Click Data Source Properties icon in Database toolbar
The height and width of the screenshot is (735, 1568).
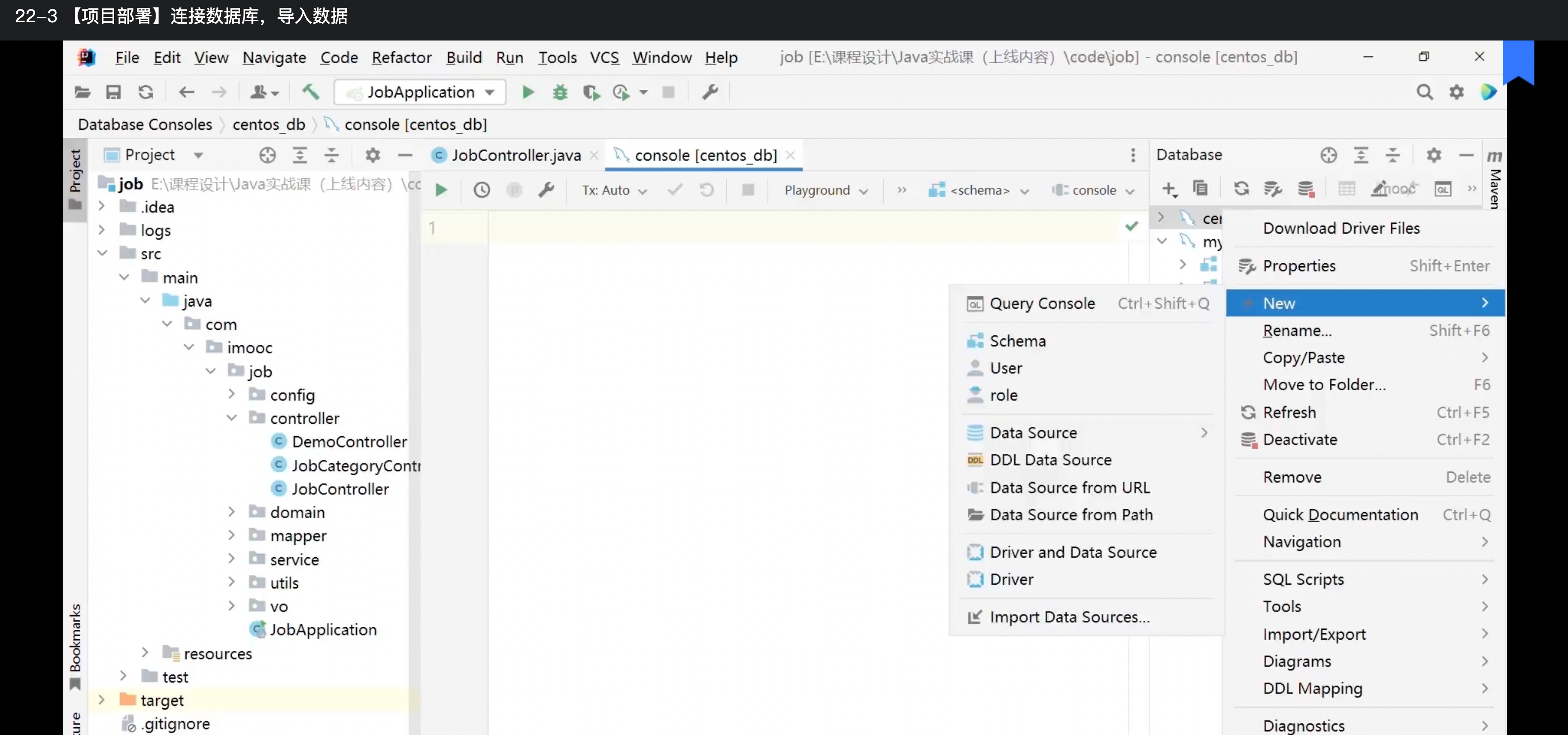click(1273, 189)
